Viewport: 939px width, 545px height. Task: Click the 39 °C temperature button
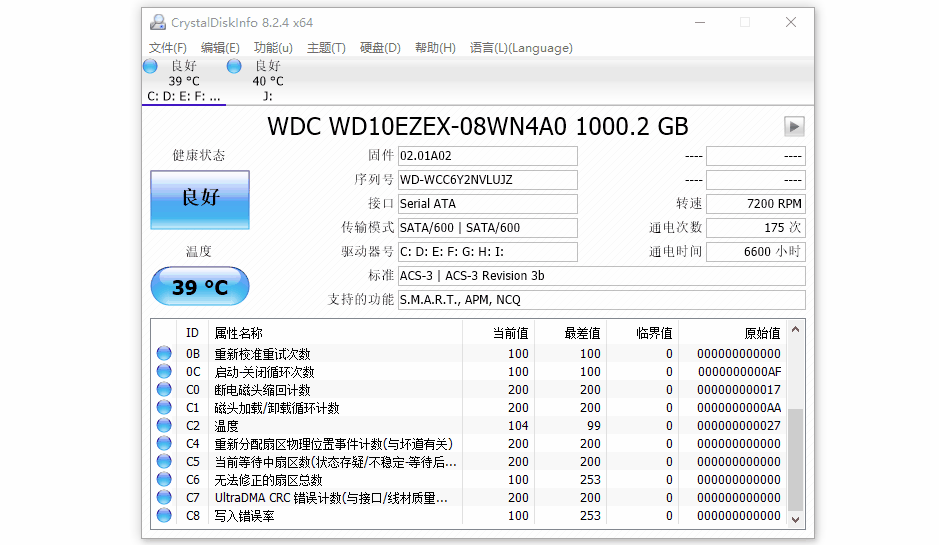(200, 286)
